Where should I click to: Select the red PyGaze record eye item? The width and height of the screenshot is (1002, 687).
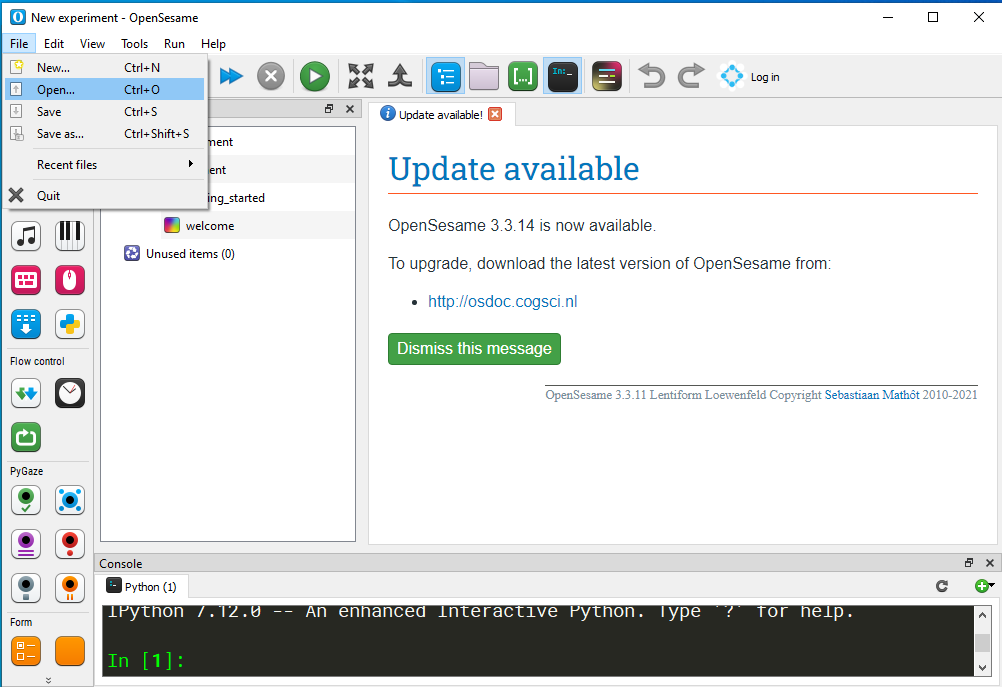70,544
